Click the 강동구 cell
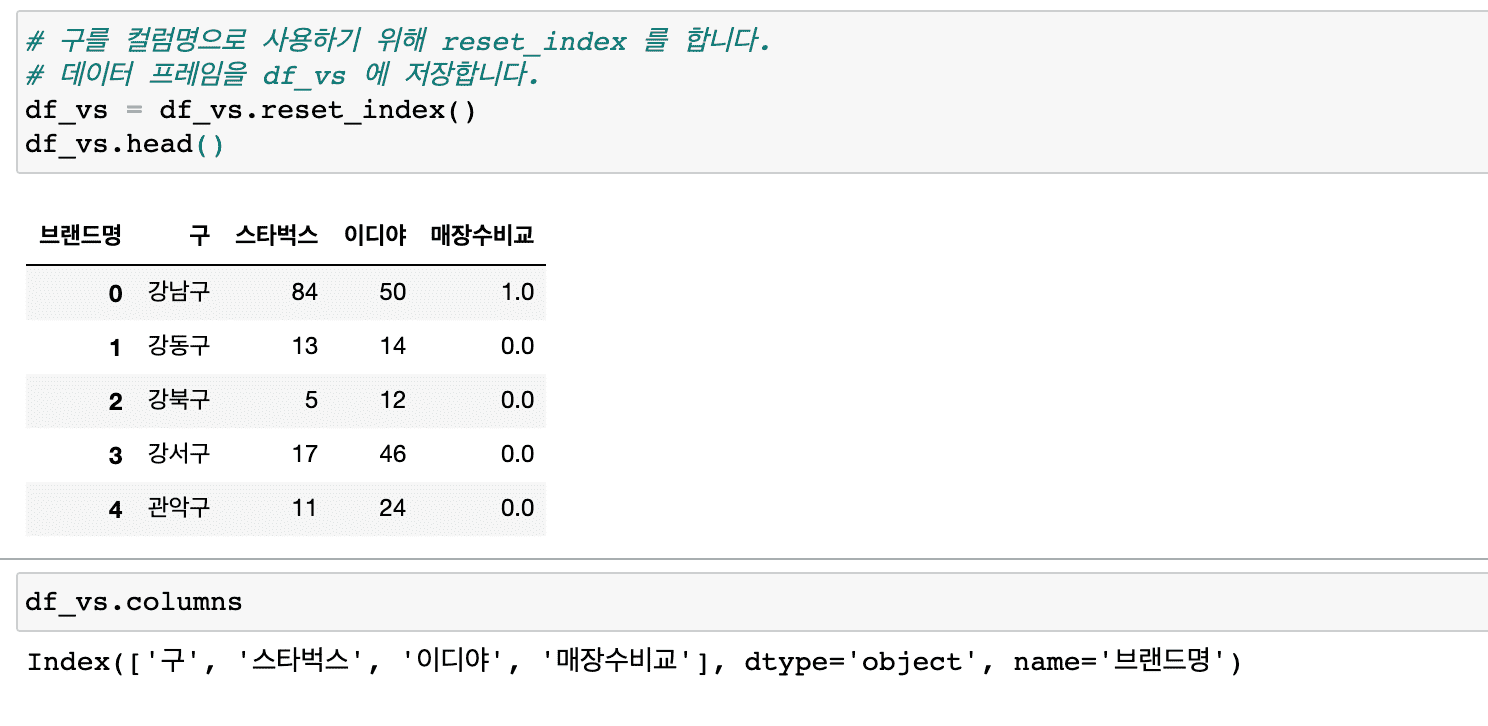This screenshot has width=1488, height=726. click(x=179, y=346)
